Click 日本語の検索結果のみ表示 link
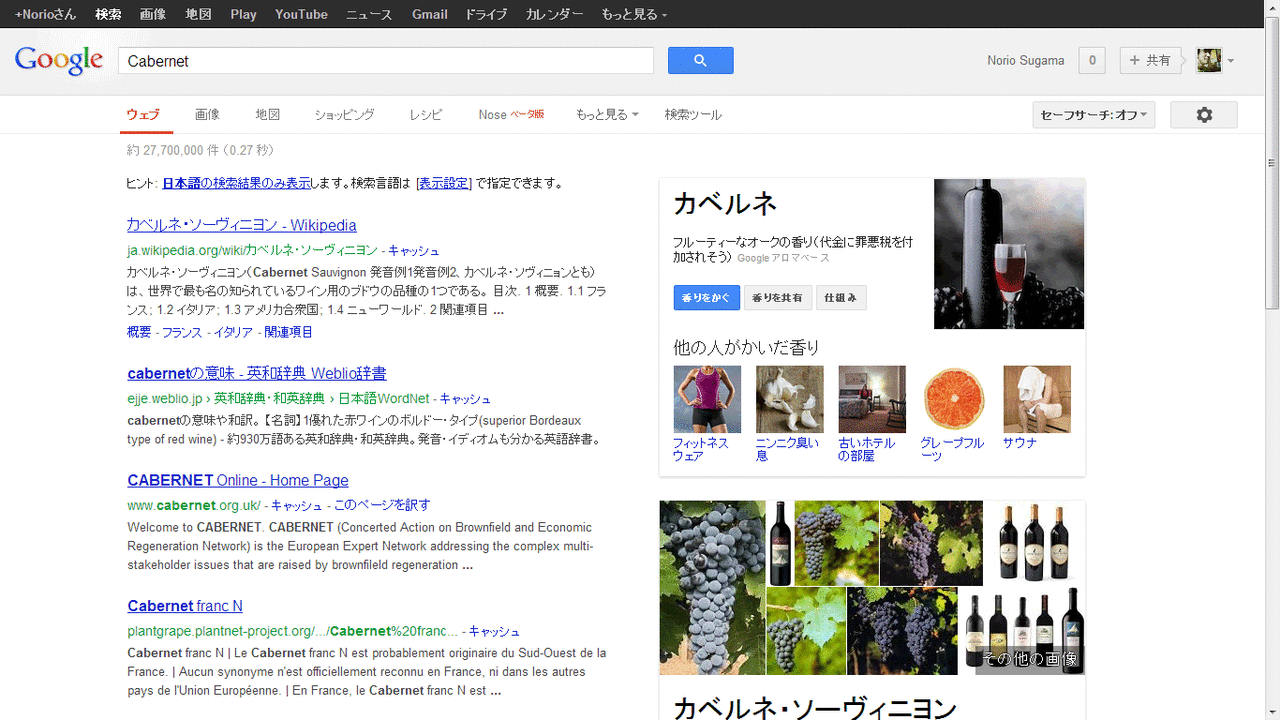 (x=236, y=183)
